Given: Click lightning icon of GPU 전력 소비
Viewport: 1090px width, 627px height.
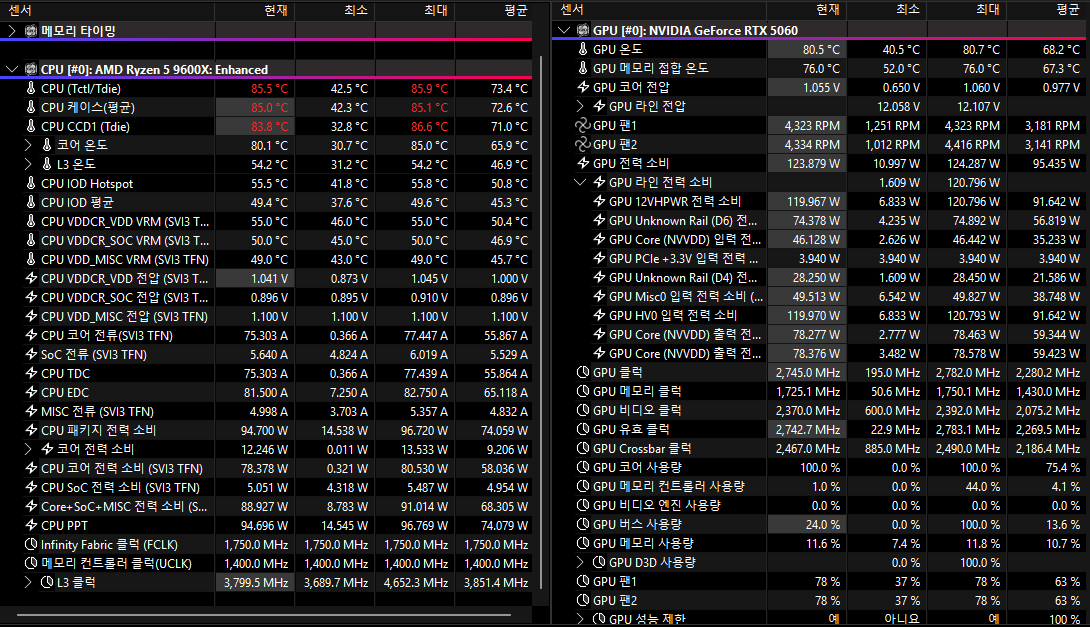Looking at the screenshot, I should coord(583,163).
